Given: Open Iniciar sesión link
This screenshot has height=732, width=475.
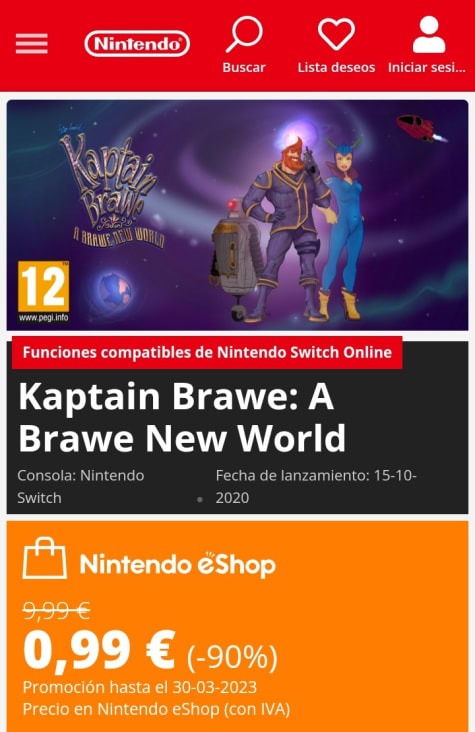Looking at the screenshot, I should coord(427,68).
